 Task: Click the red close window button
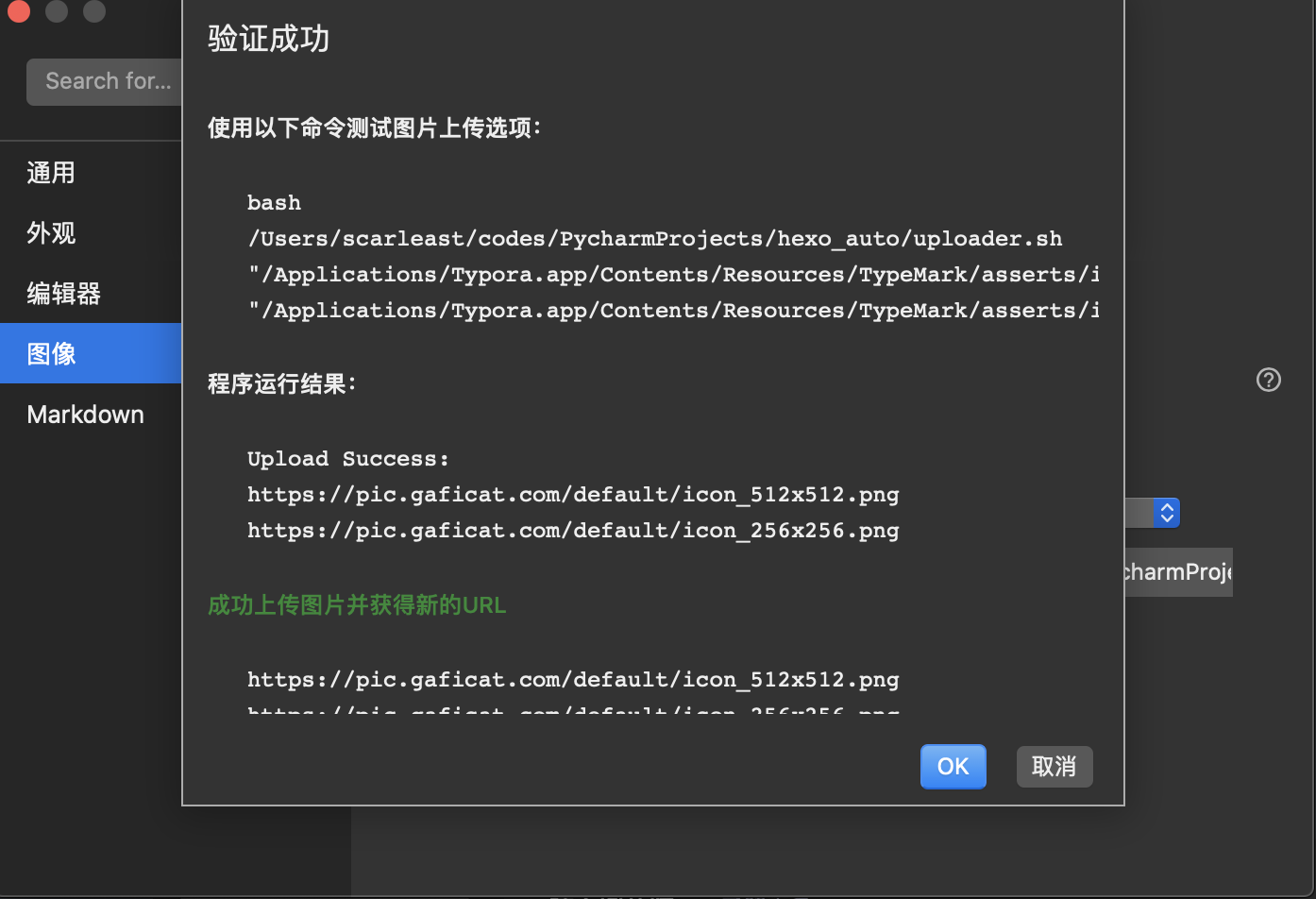click(18, 10)
